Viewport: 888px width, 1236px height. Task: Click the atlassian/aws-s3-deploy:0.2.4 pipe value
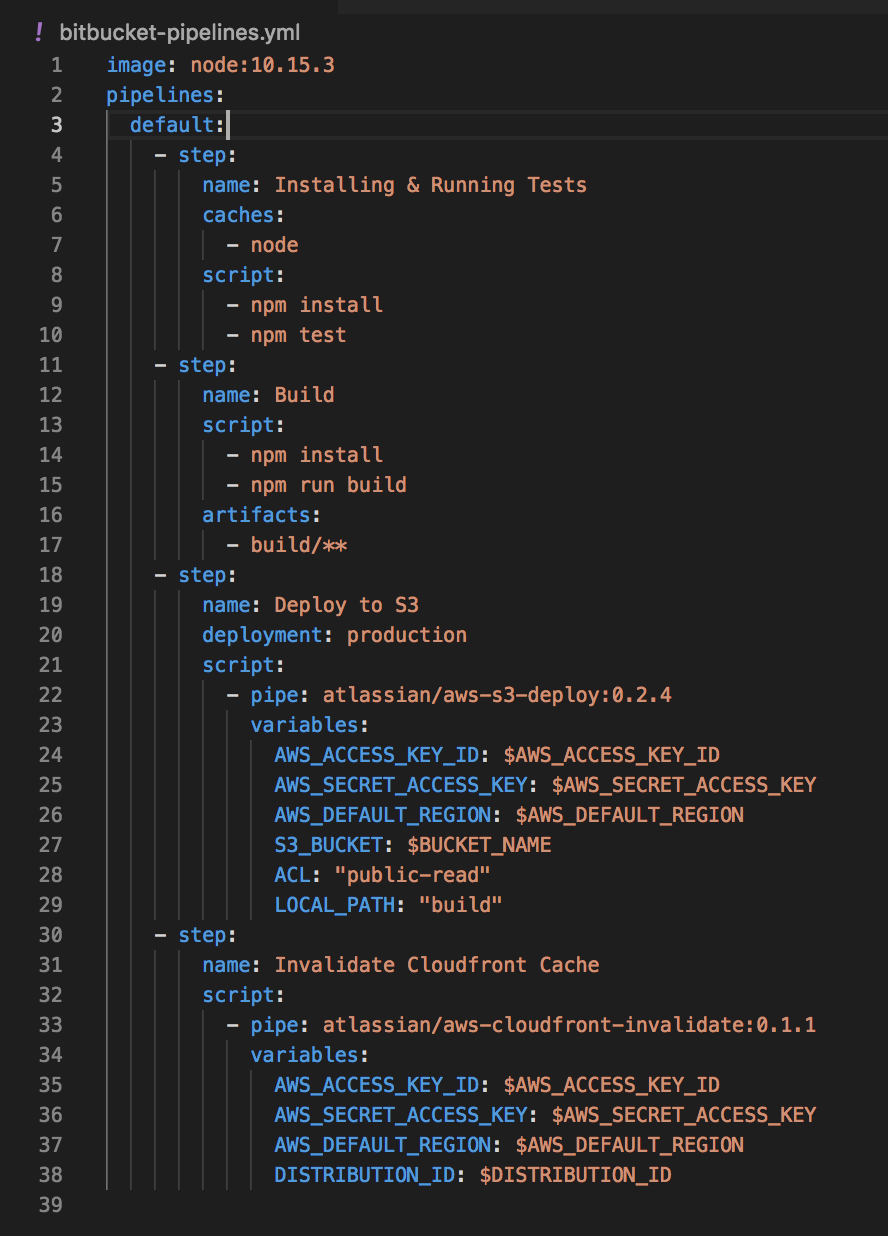(x=497, y=695)
